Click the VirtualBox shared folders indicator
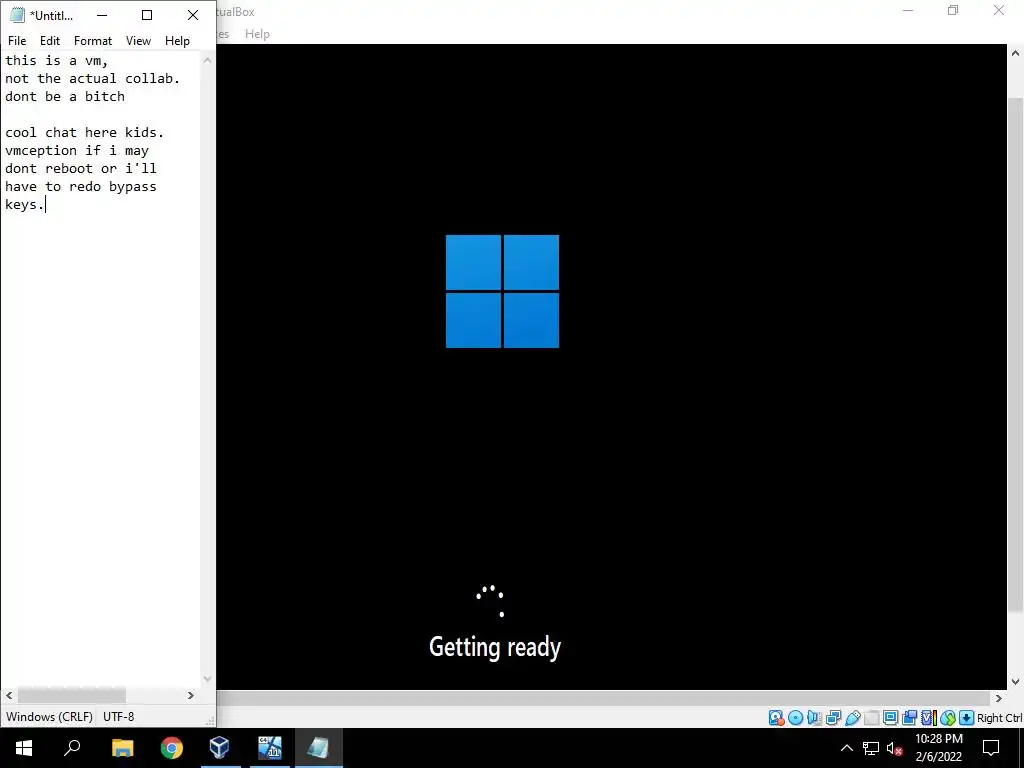 tap(871, 718)
